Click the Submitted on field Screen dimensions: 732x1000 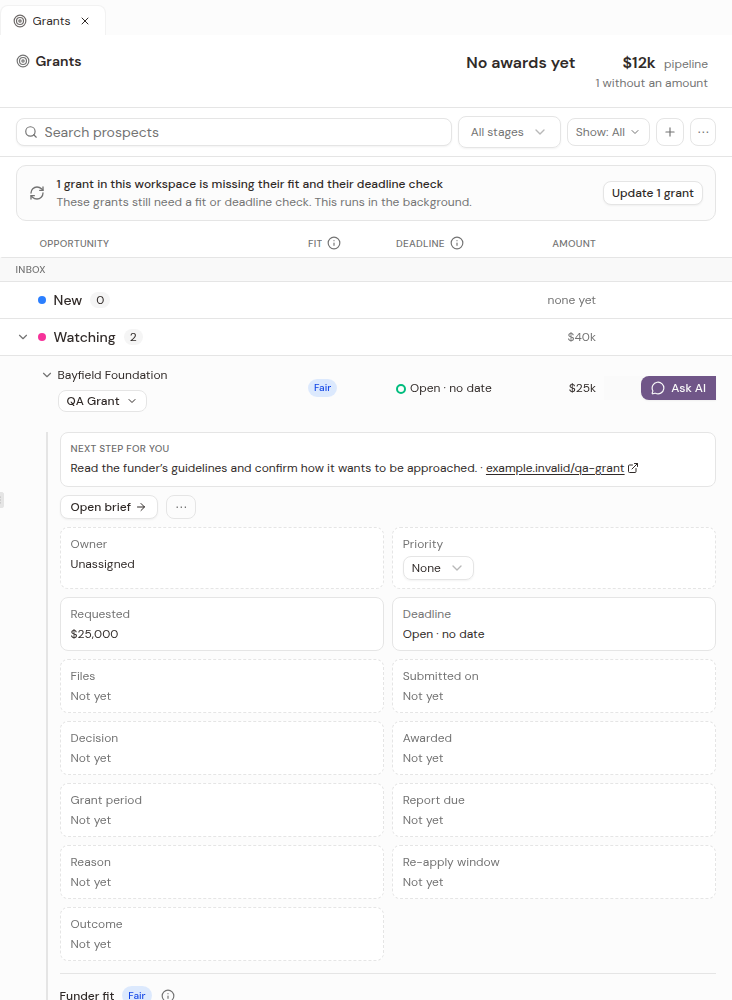pyautogui.click(x=553, y=686)
